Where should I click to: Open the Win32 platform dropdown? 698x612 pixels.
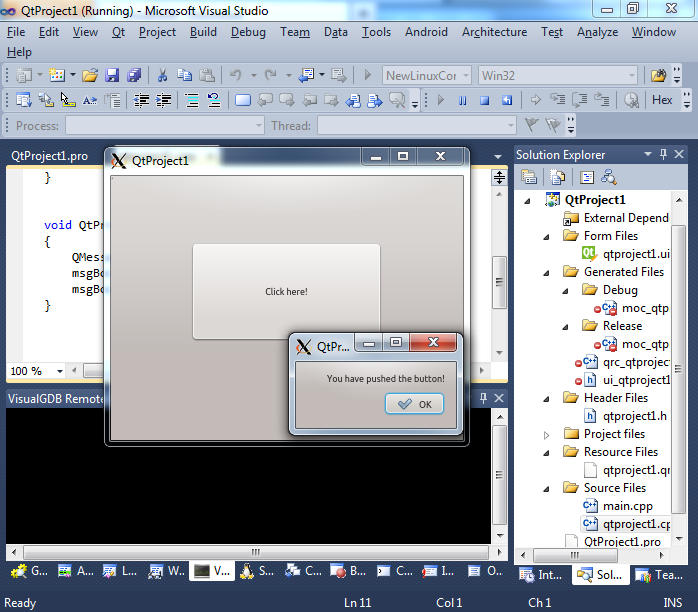click(x=632, y=76)
